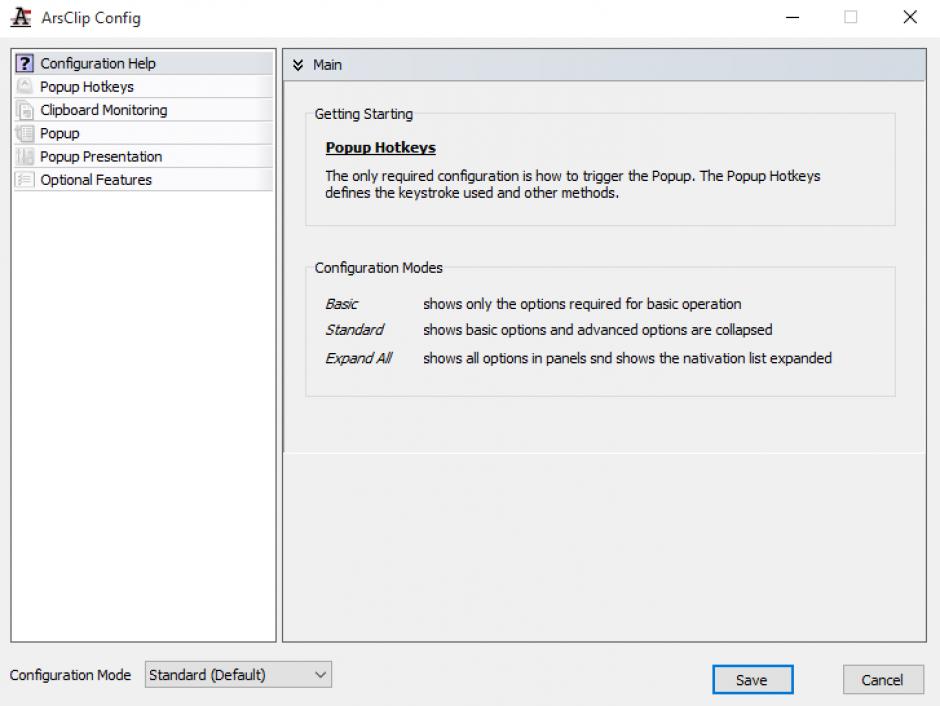Click the Popup Presentation sidebar icon
The height and width of the screenshot is (706, 940).
pyautogui.click(x=25, y=156)
